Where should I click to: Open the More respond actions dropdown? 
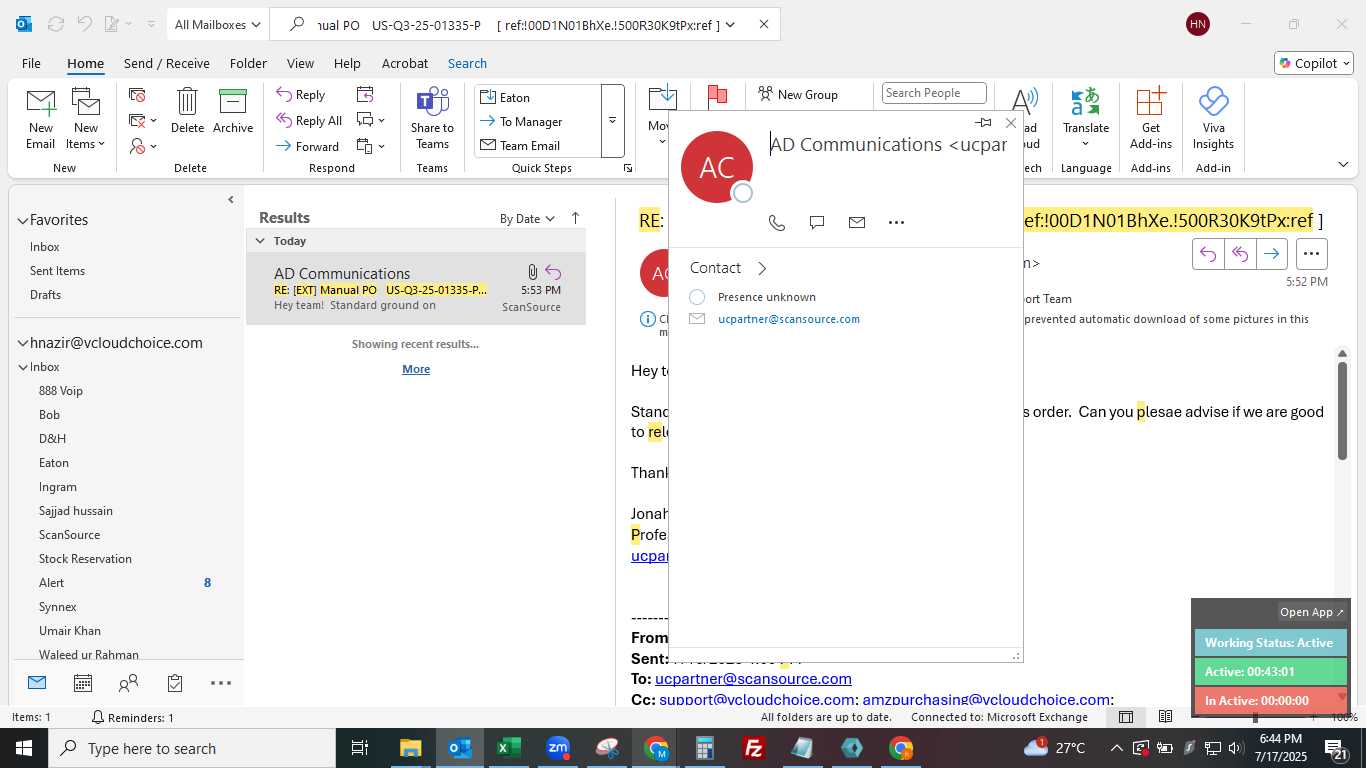371,146
